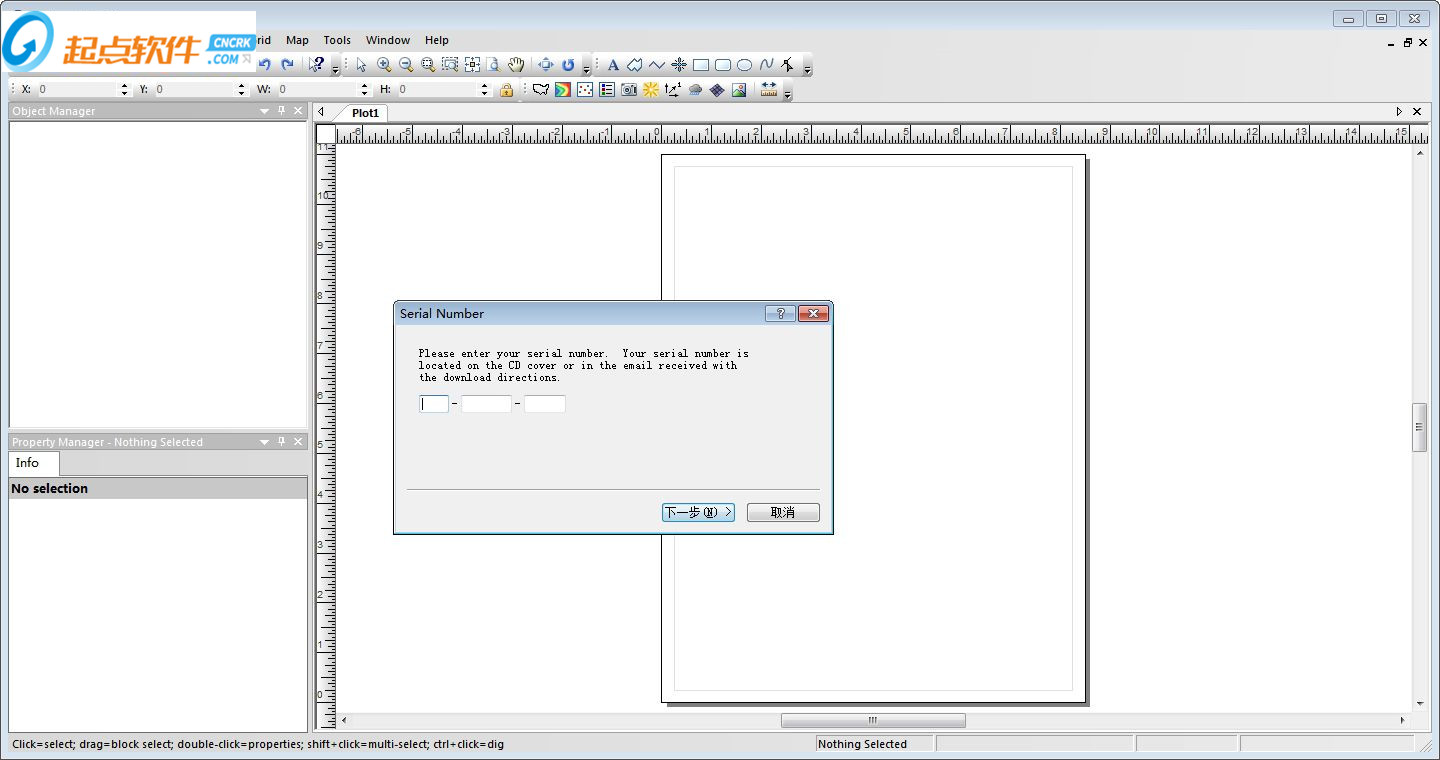Select the Text tool
This screenshot has height=760, width=1440.
613,65
